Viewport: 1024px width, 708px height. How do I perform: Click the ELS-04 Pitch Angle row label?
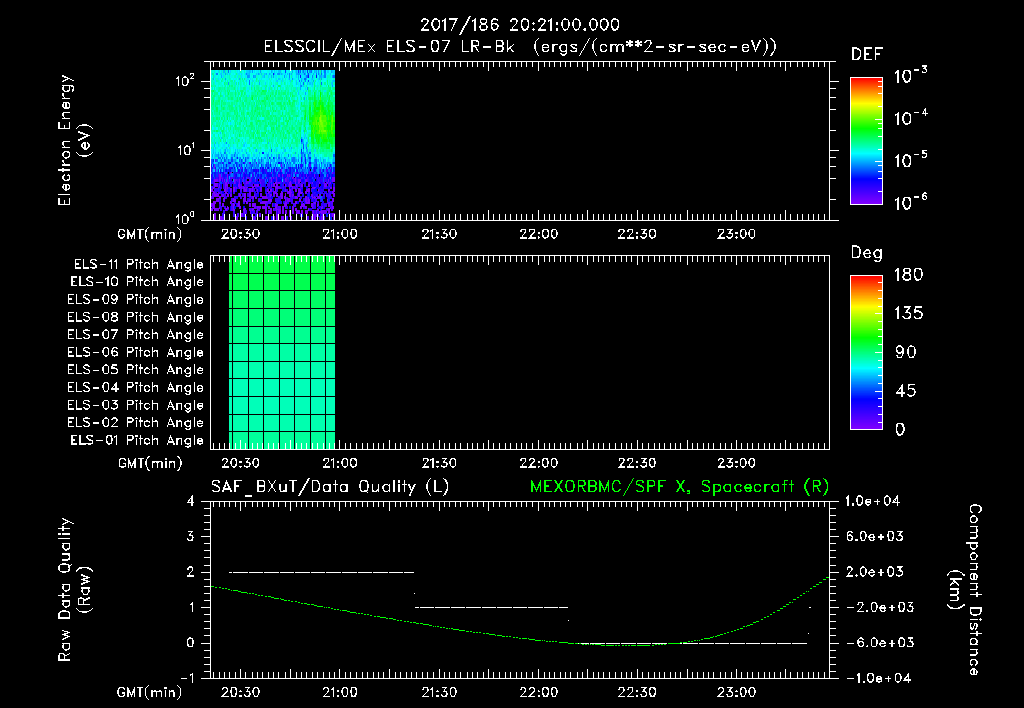(135, 388)
